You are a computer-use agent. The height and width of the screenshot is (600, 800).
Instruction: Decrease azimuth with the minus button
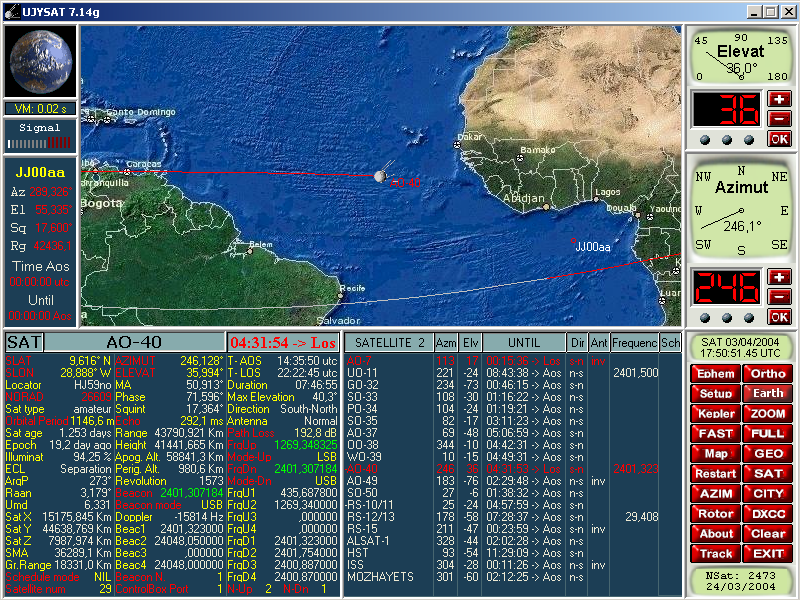coord(779,297)
